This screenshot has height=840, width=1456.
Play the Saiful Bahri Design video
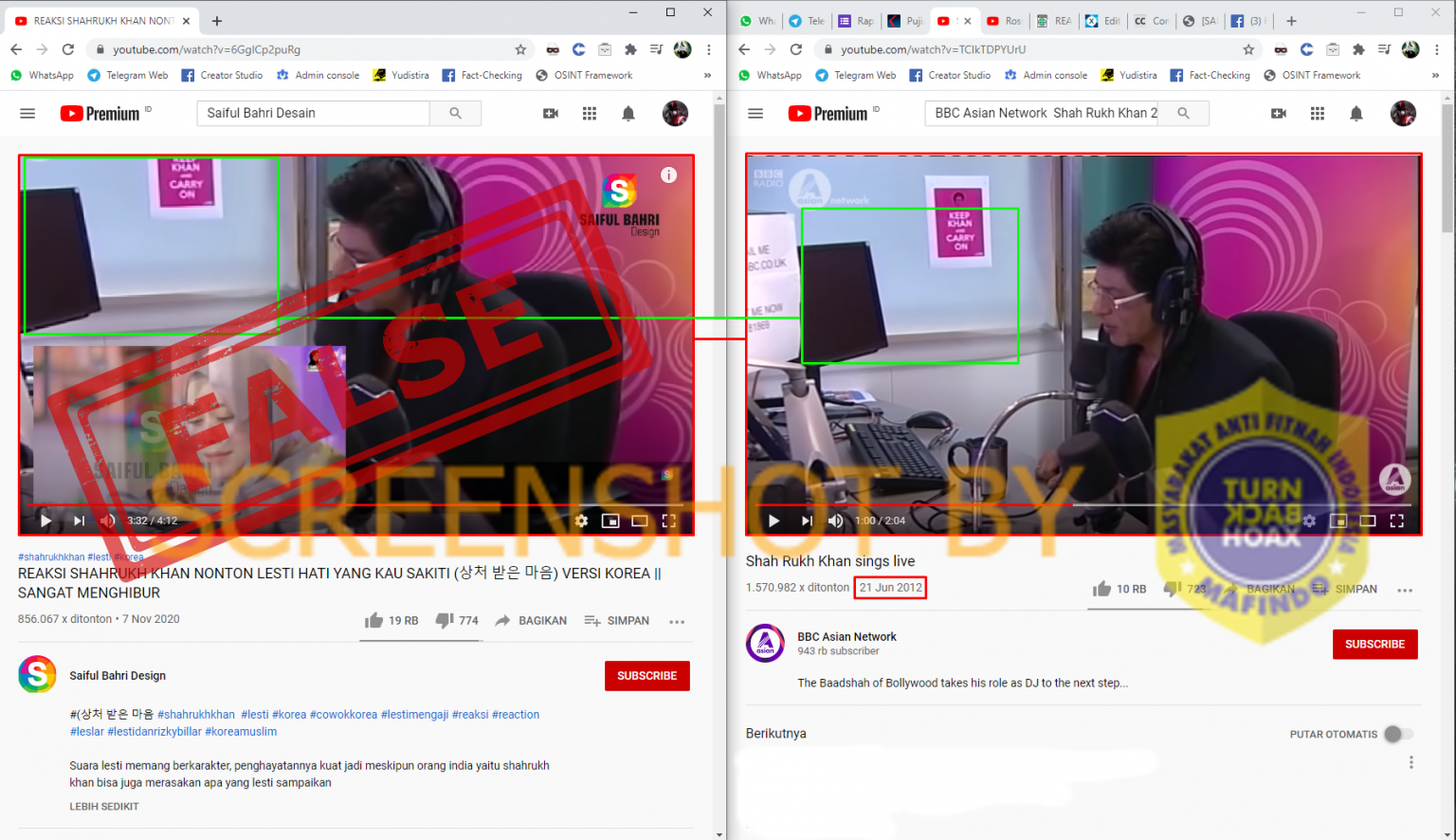tap(45, 520)
